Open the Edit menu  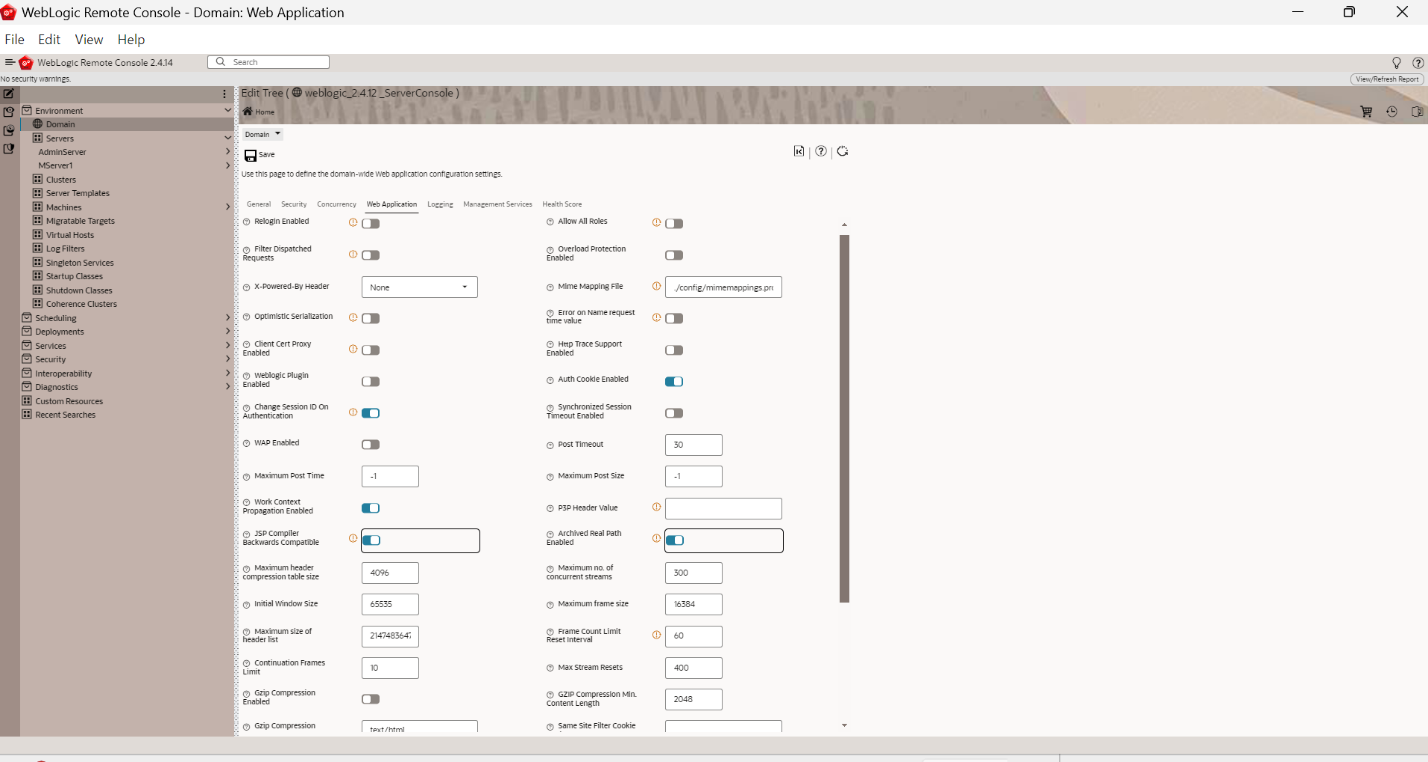click(49, 39)
